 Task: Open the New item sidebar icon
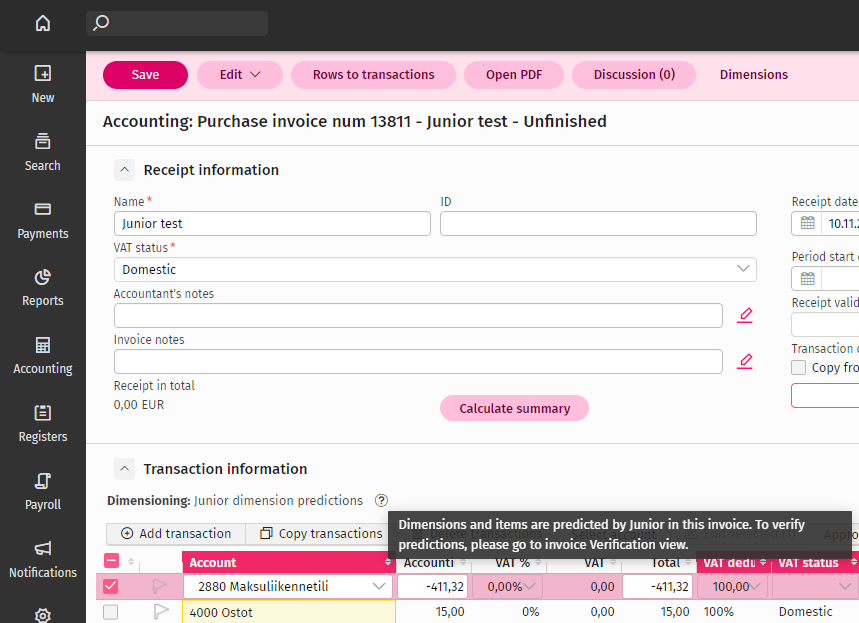tap(42, 84)
